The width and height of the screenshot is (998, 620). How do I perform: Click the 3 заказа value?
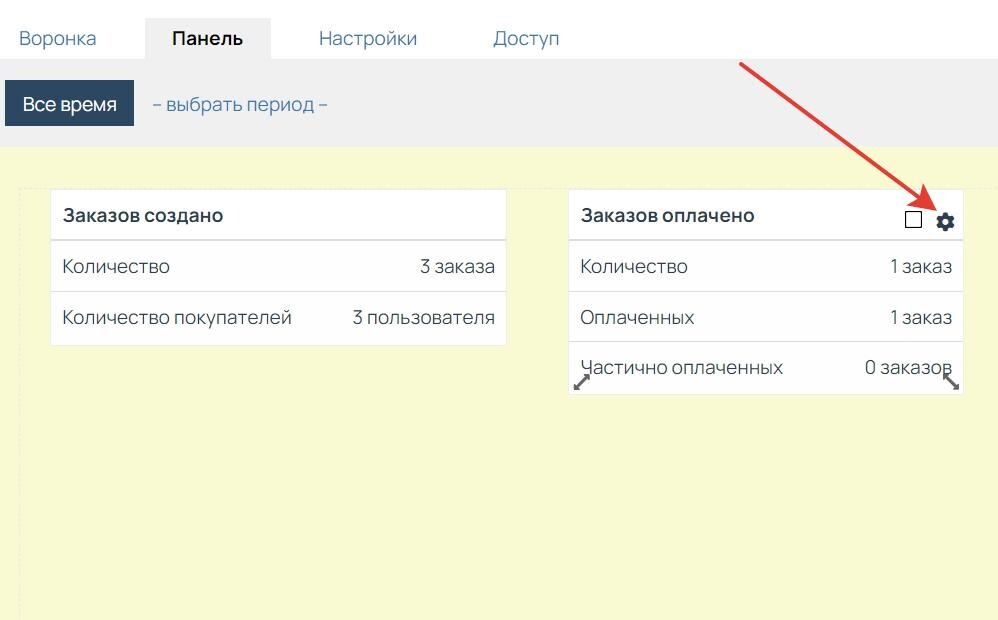[x=457, y=266]
